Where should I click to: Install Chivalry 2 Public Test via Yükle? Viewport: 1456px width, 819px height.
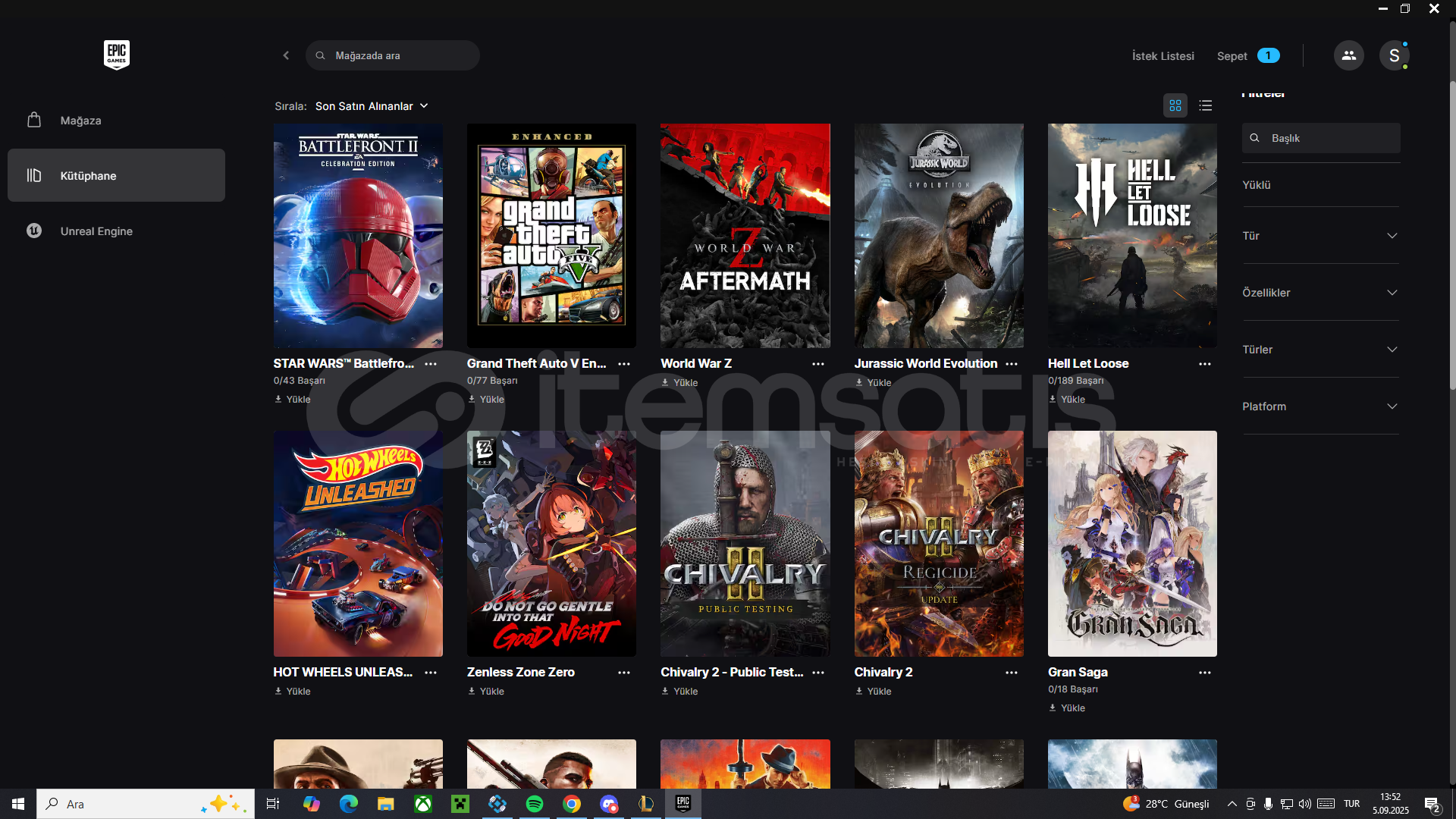click(679, 692)
